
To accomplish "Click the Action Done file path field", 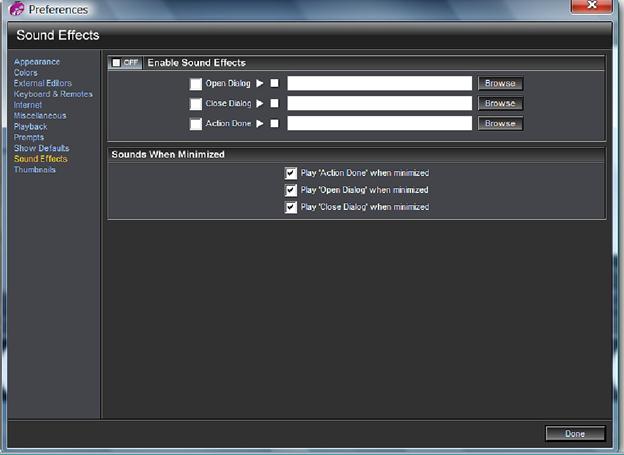I will (379, 123).
